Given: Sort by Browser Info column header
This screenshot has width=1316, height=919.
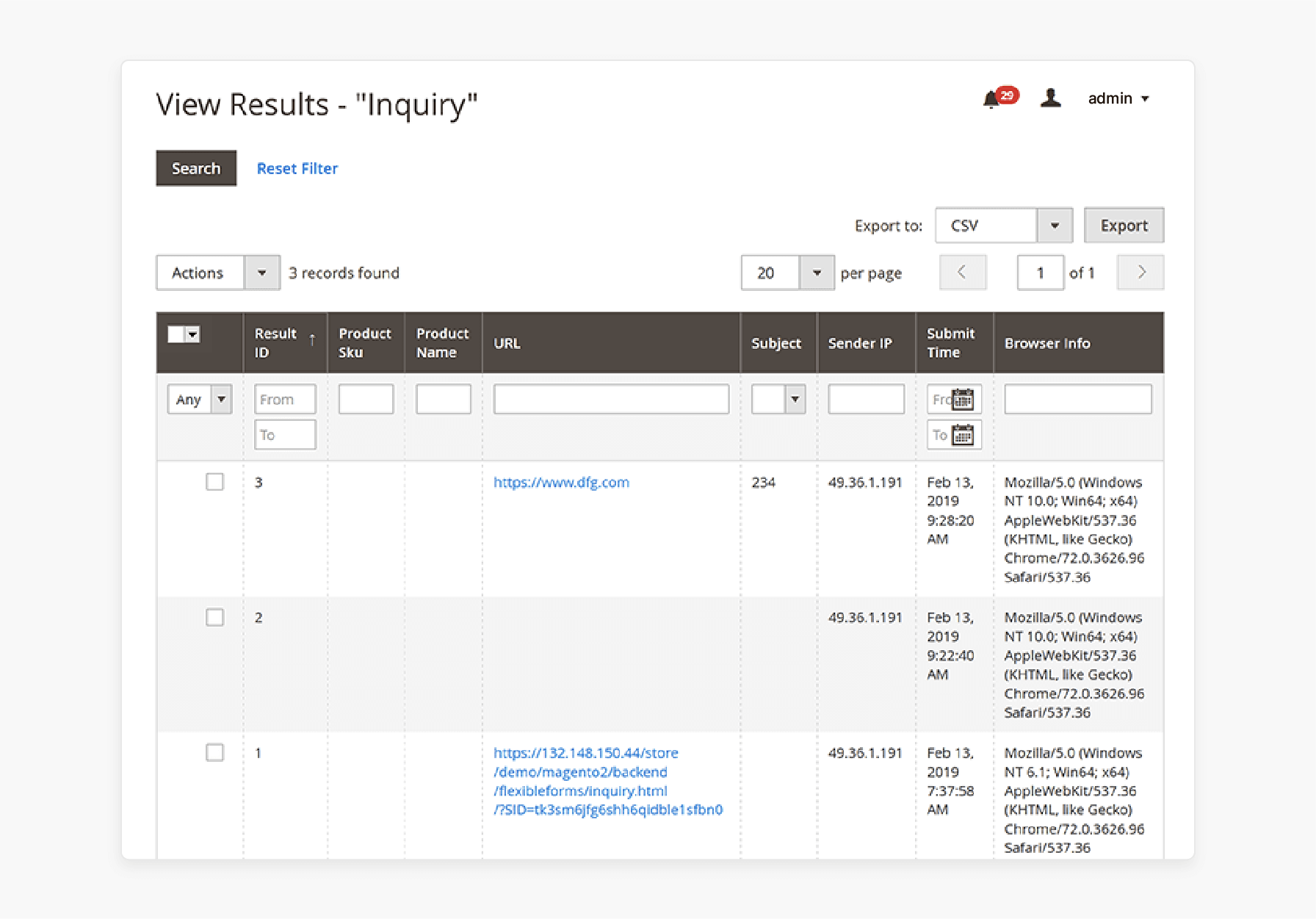Looking at the screenshot, I should pos(1047,343).
